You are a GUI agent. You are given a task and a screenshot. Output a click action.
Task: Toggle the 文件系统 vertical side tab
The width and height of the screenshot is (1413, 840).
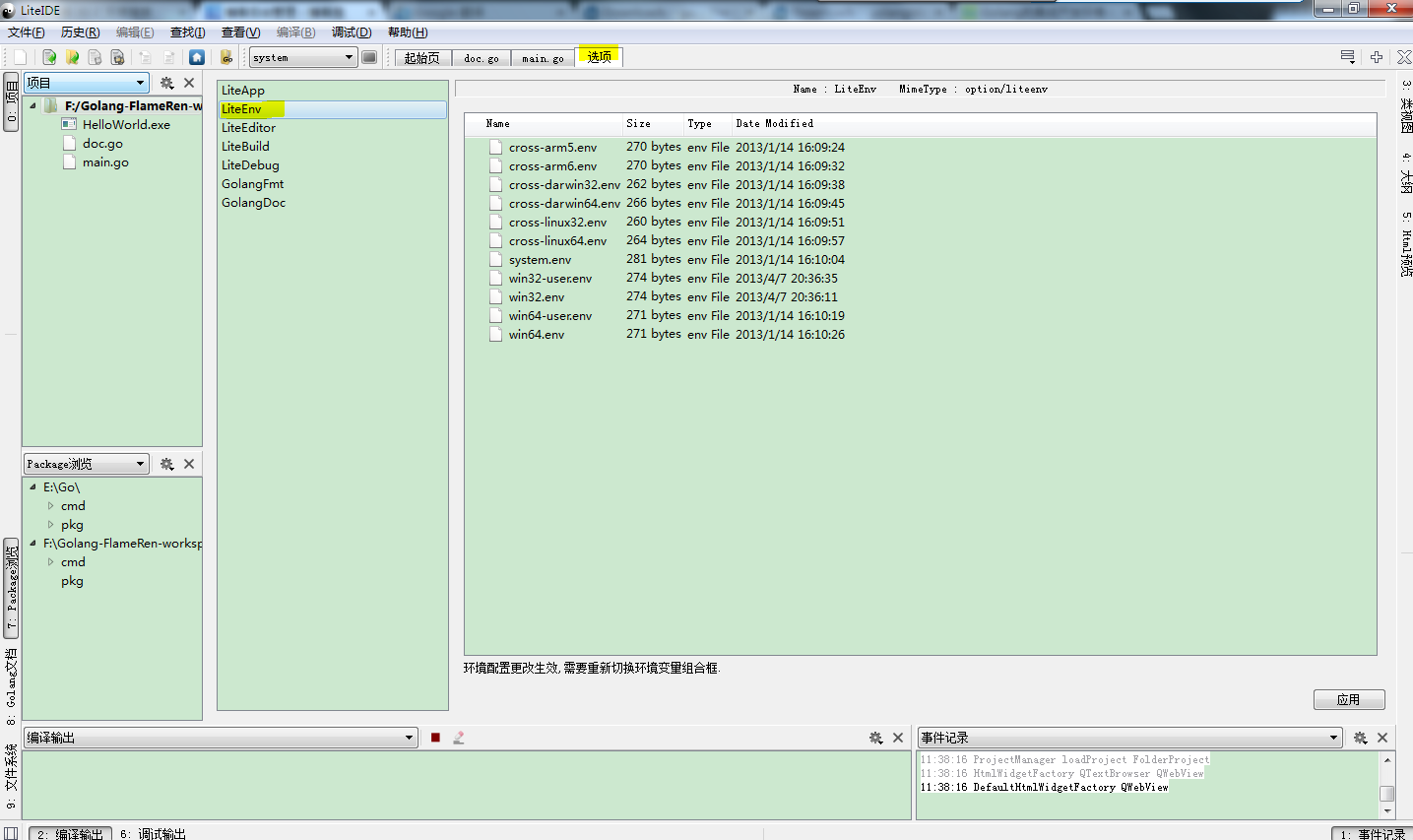pos(11,776)
